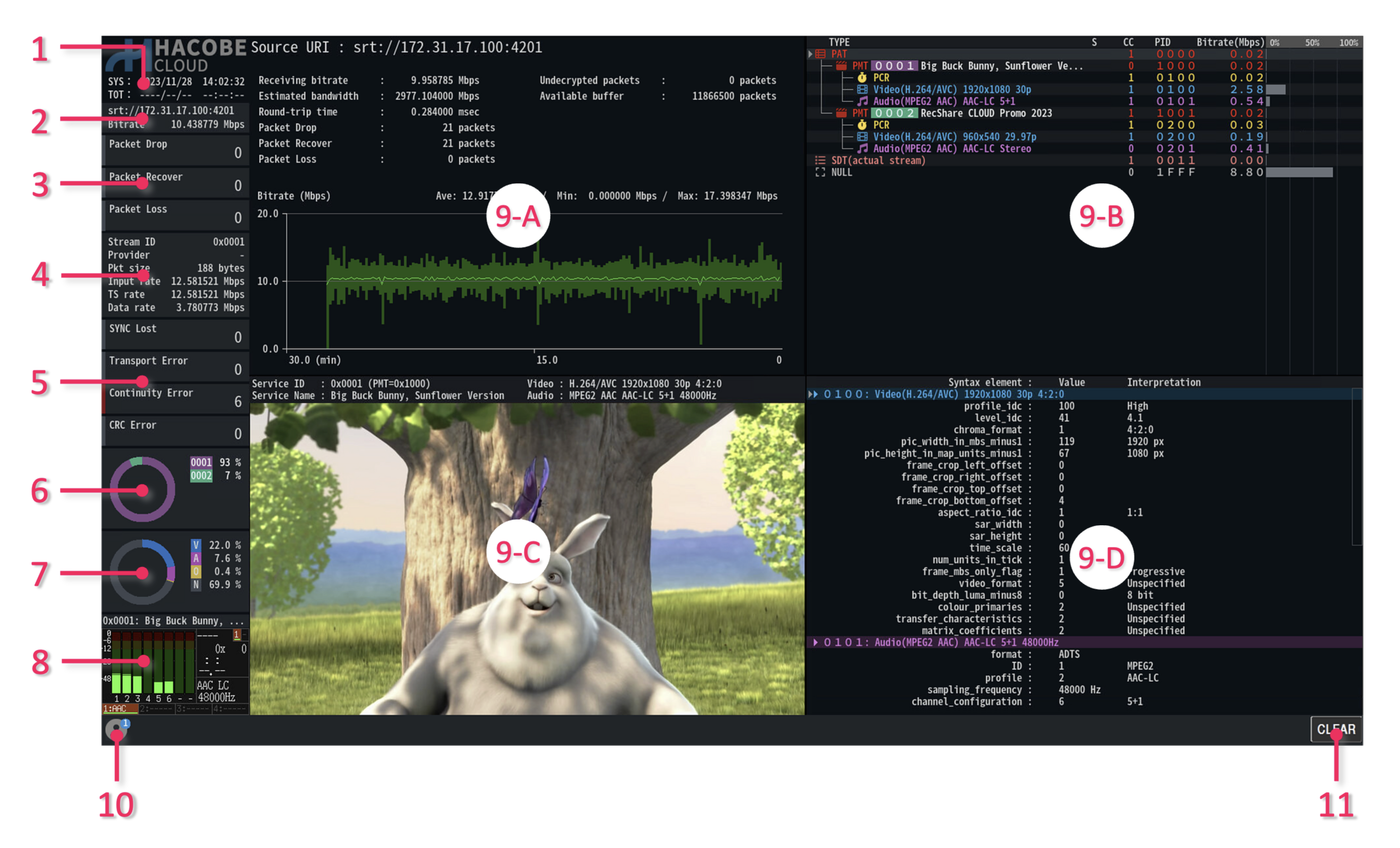Select the 4:----- audio tab

coord(230,708)
